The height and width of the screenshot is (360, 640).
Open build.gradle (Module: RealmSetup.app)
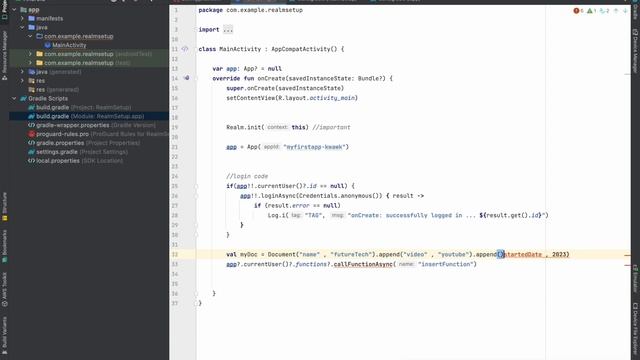click(x=90, y=116)
